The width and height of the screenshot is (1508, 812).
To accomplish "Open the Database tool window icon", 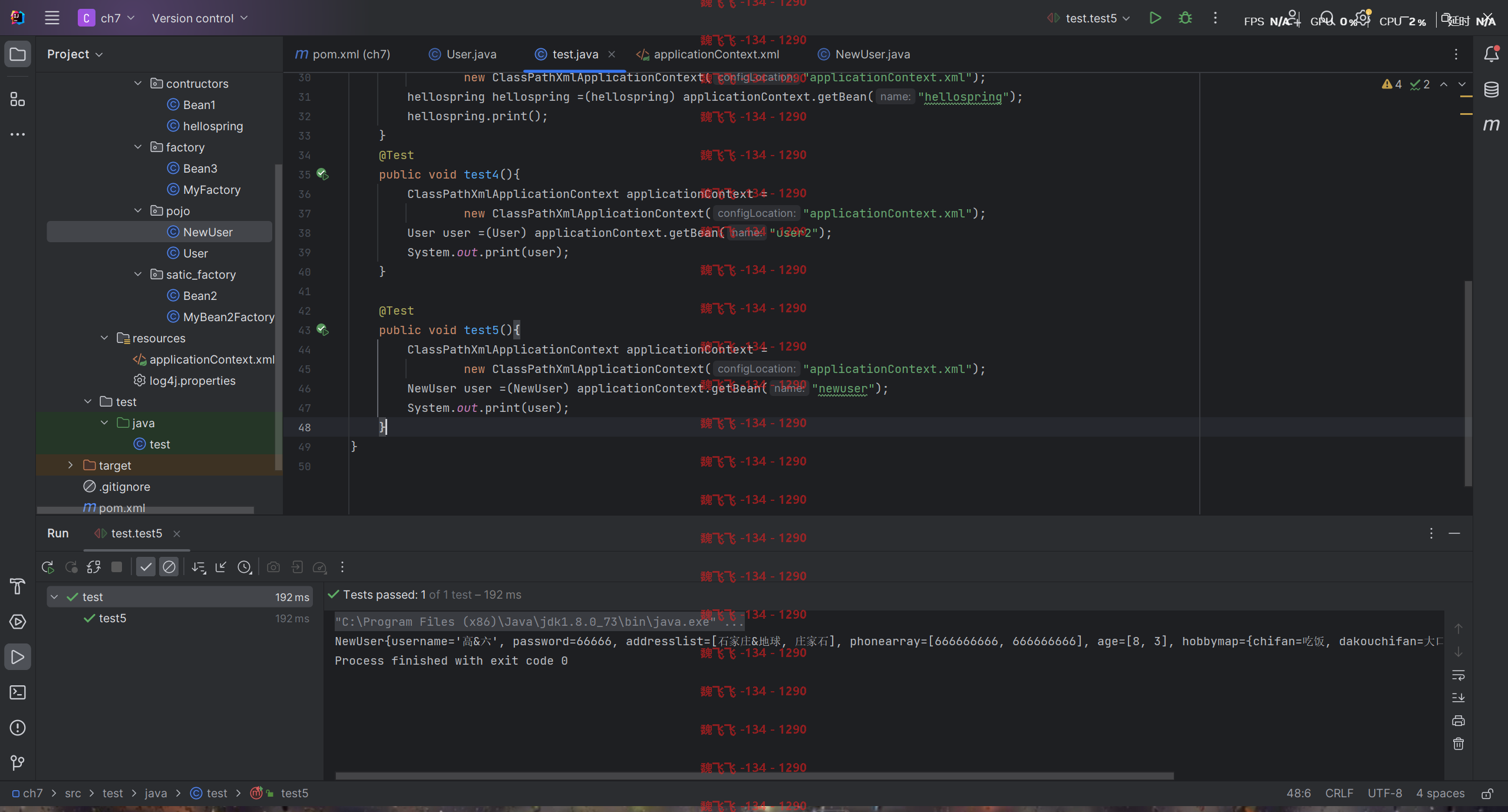I will pos(1491,90).
